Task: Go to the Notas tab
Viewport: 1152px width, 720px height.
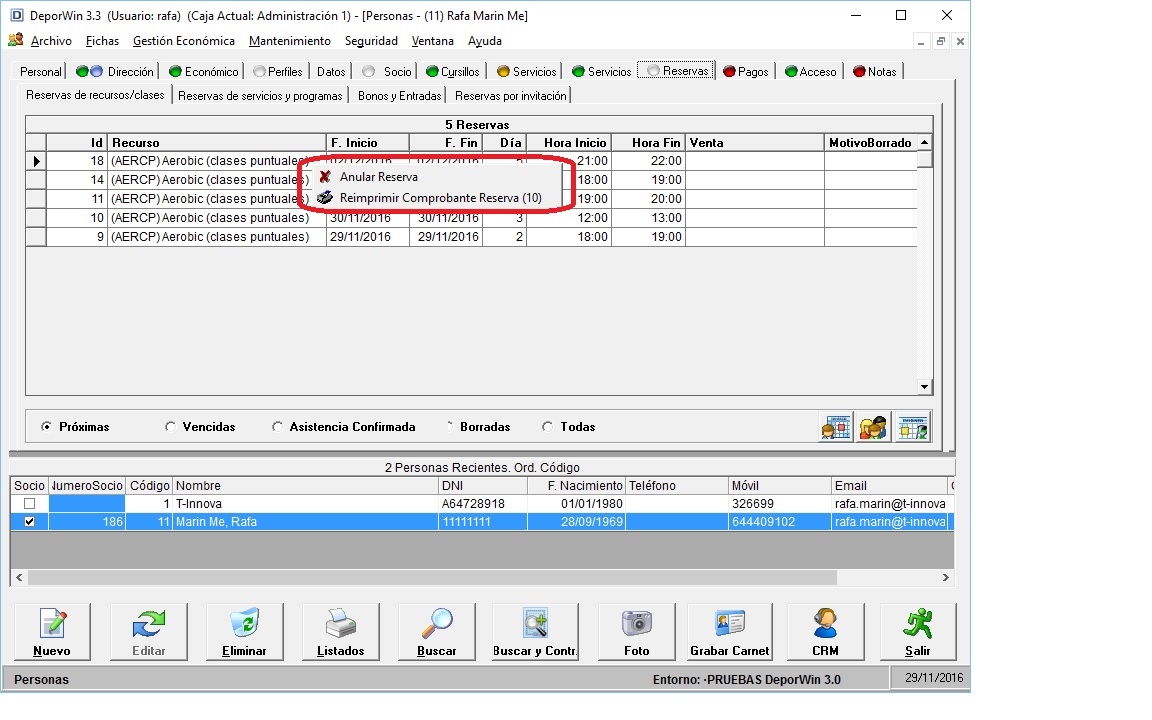Action: (875, 71)
